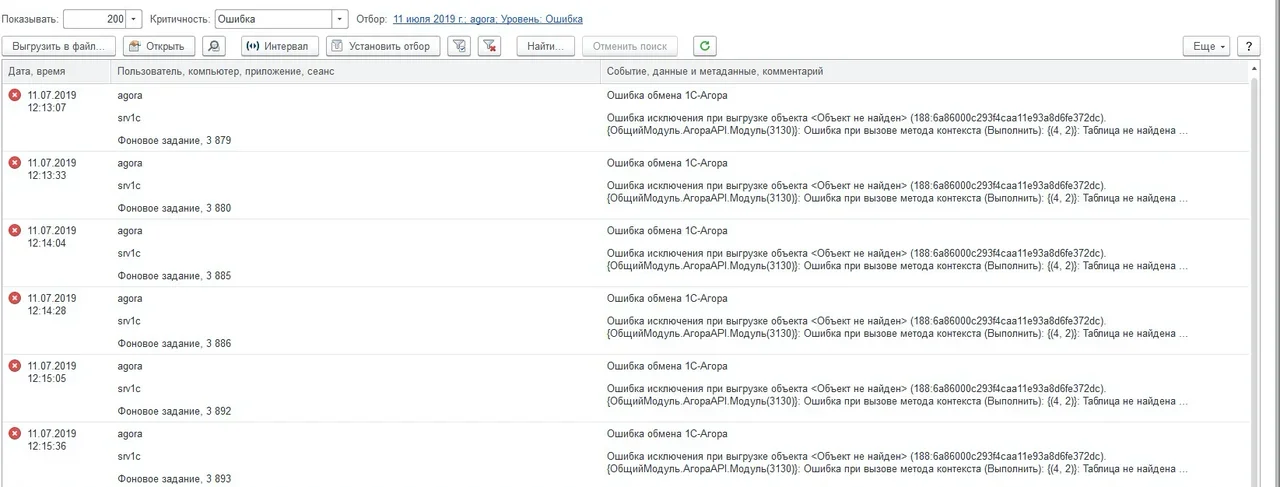Click the filter by current value icon
This screenshot has width=1280, height=487.
coord(459,46)
